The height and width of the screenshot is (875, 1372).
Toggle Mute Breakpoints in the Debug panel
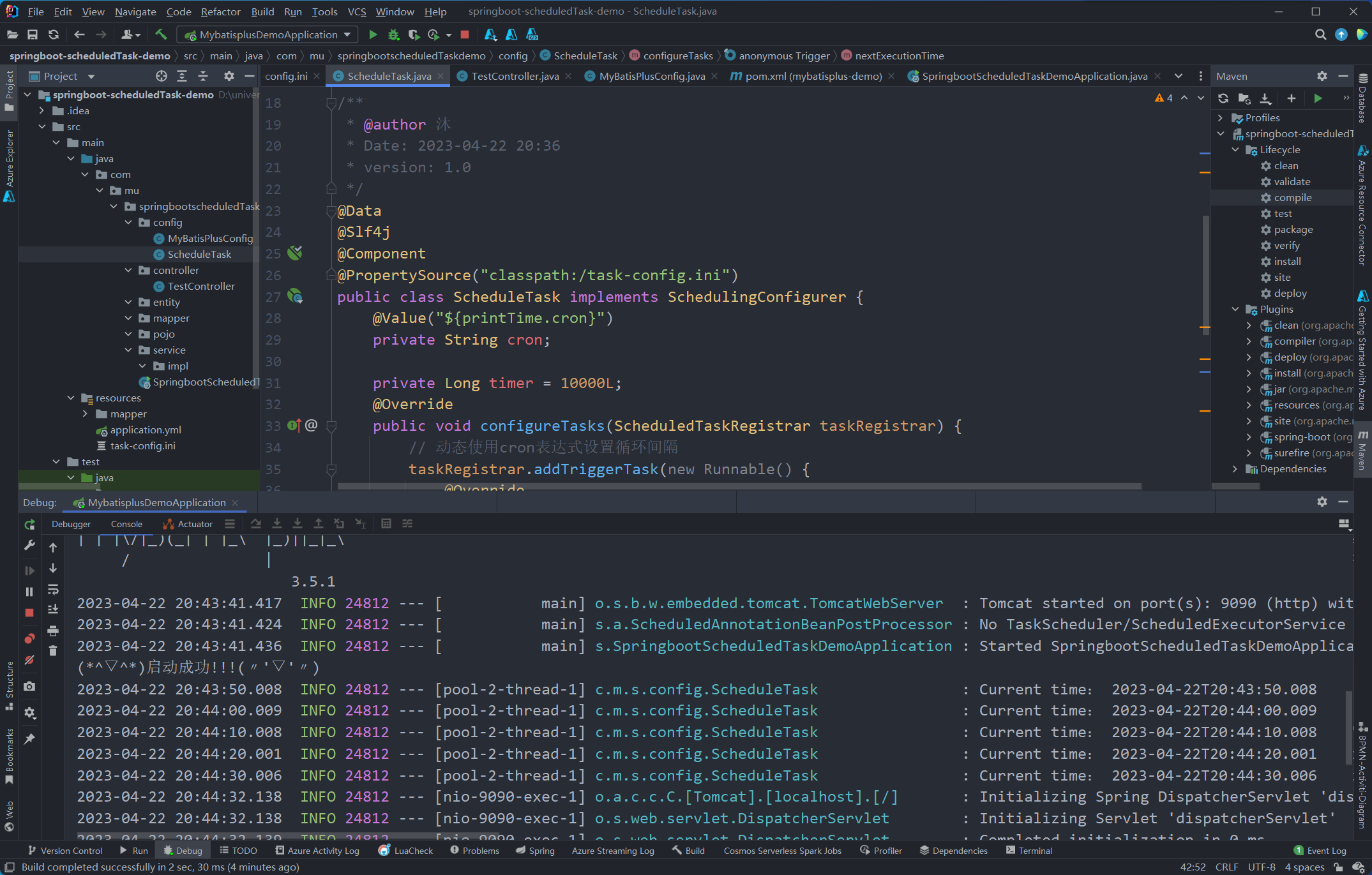pyautogui.click(x=29, y=660)
